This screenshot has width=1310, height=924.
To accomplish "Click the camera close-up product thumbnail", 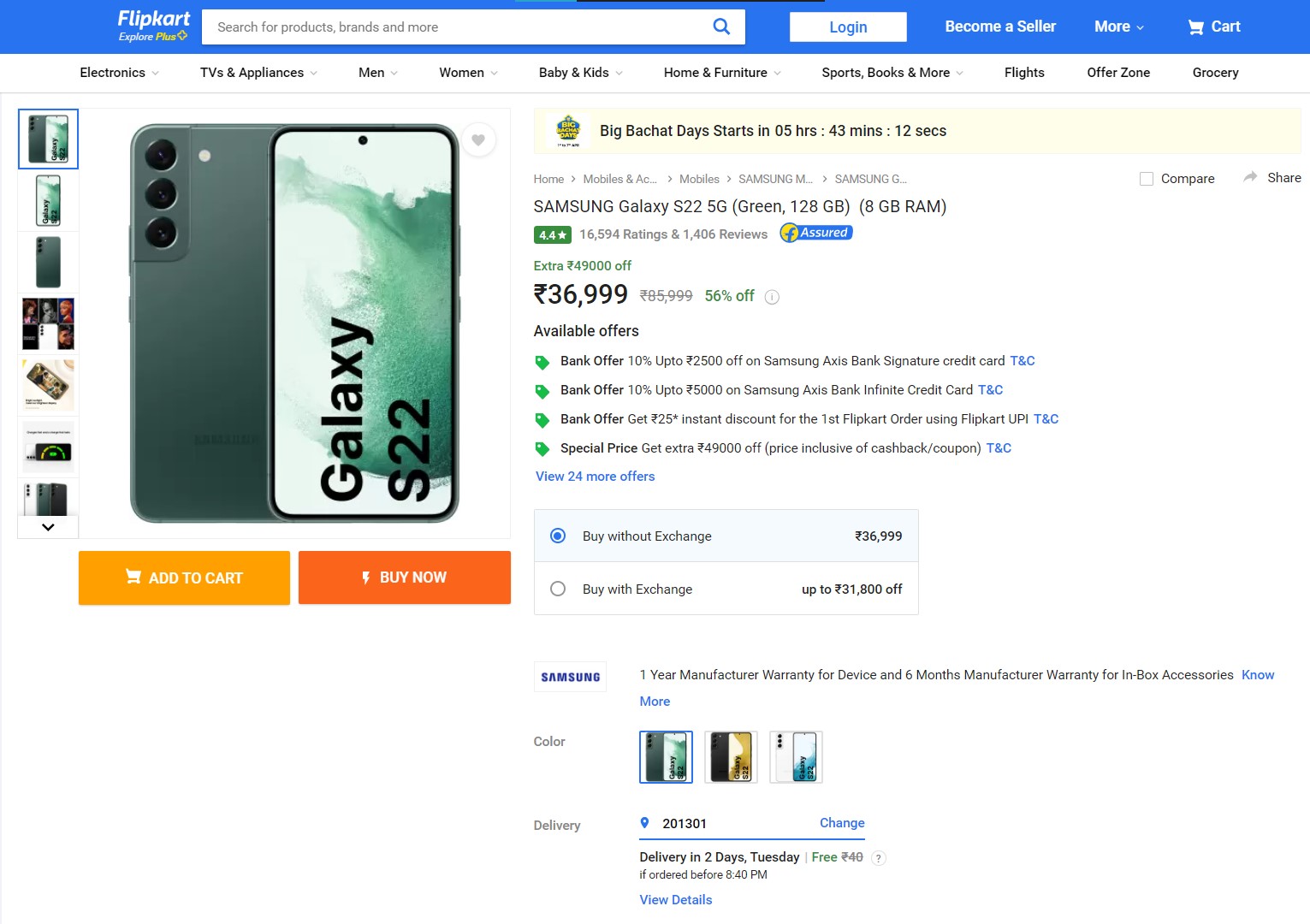I will coord(48,262).
